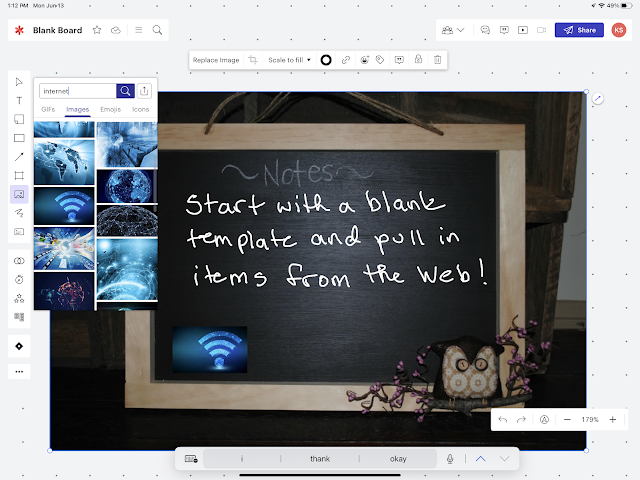Viewport: 640px width, 480px height.
Task: Click the wifi image placed on chalkboard
Action: click(x=210, y=349)
